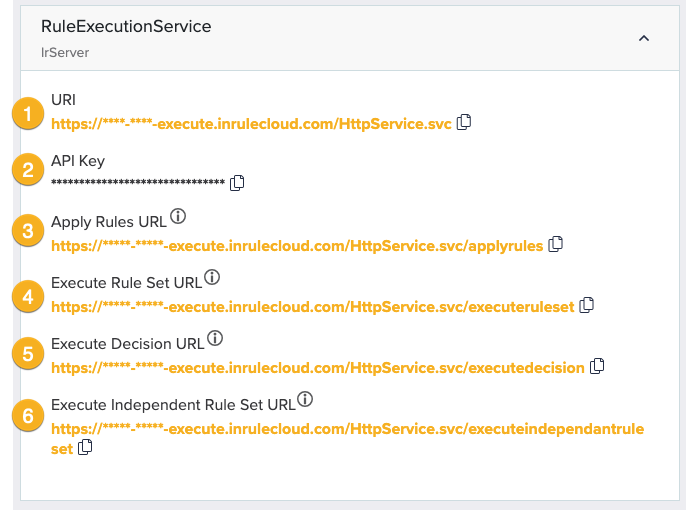Show info for Execute Decision URL

[215, 339]
